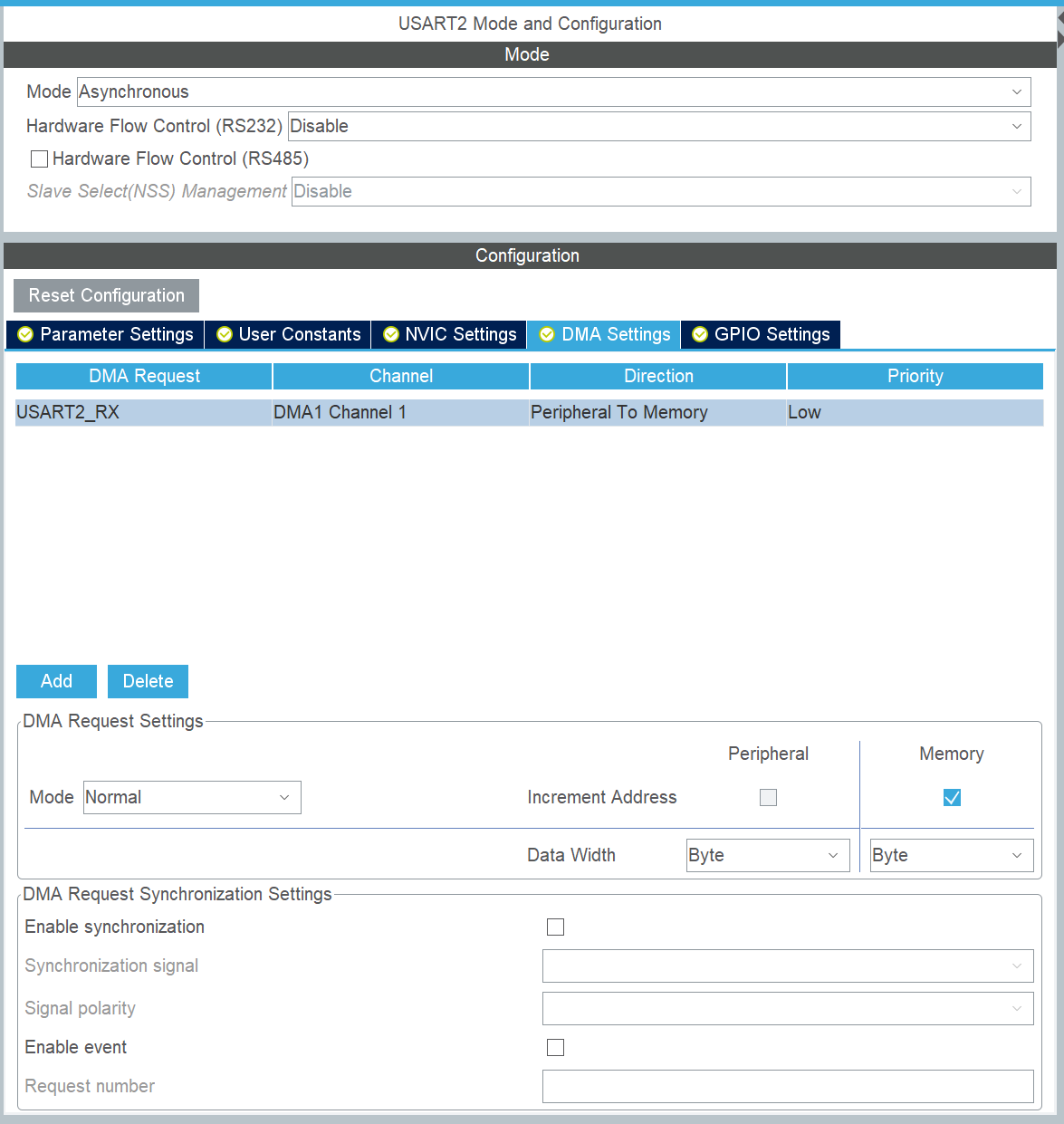This screenshot has width=1064, height=1124.
Task: Click the check icon beside GPIO Settings
Action: point(700,334)
